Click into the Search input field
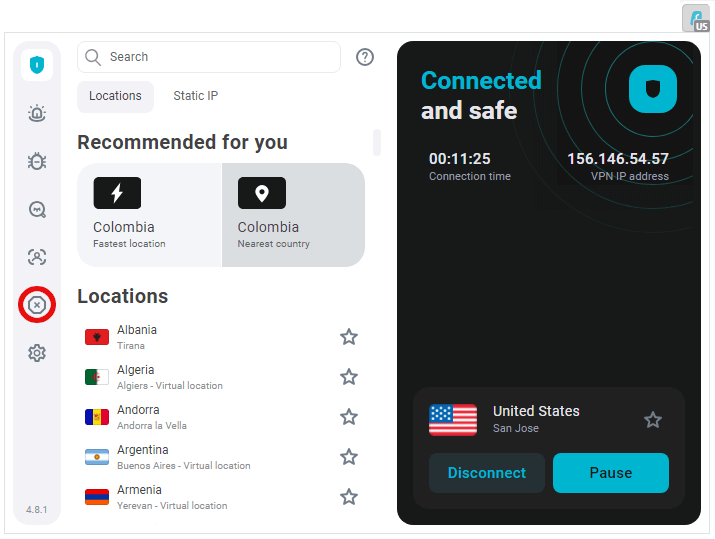 209,57
